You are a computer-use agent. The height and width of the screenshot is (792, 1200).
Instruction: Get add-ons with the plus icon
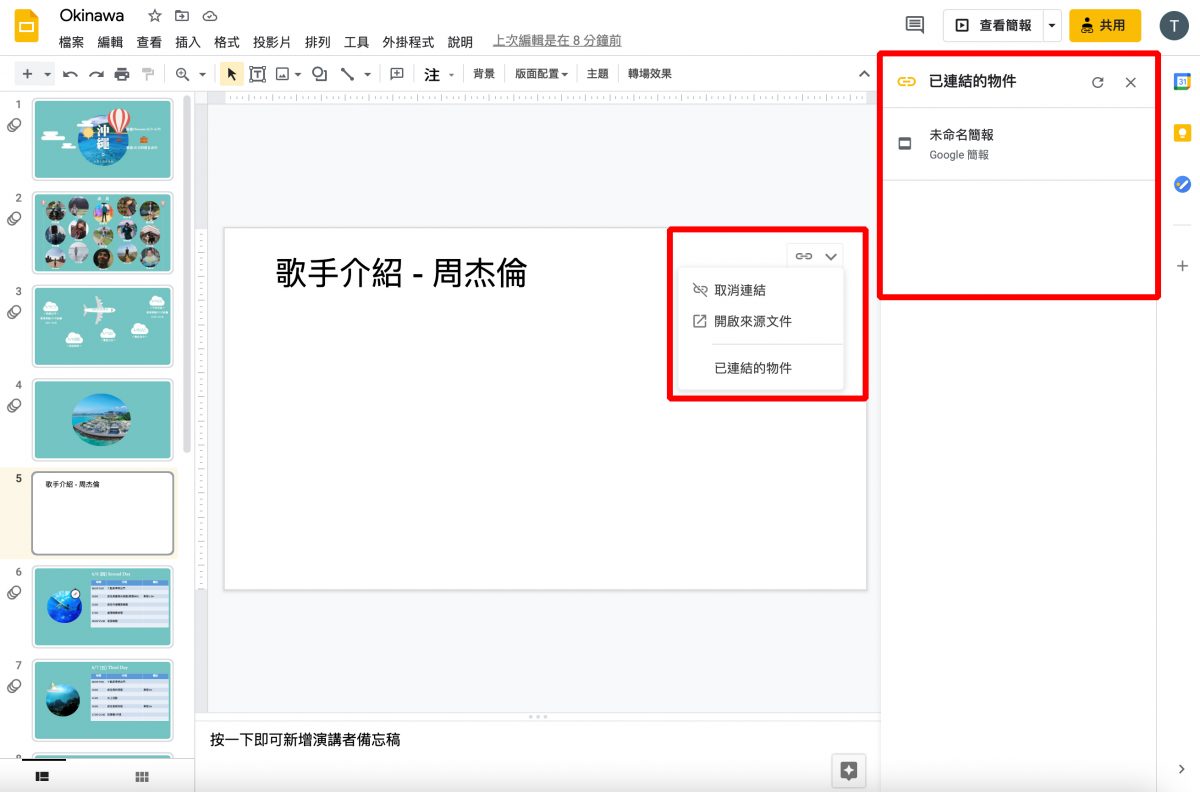1182,266
